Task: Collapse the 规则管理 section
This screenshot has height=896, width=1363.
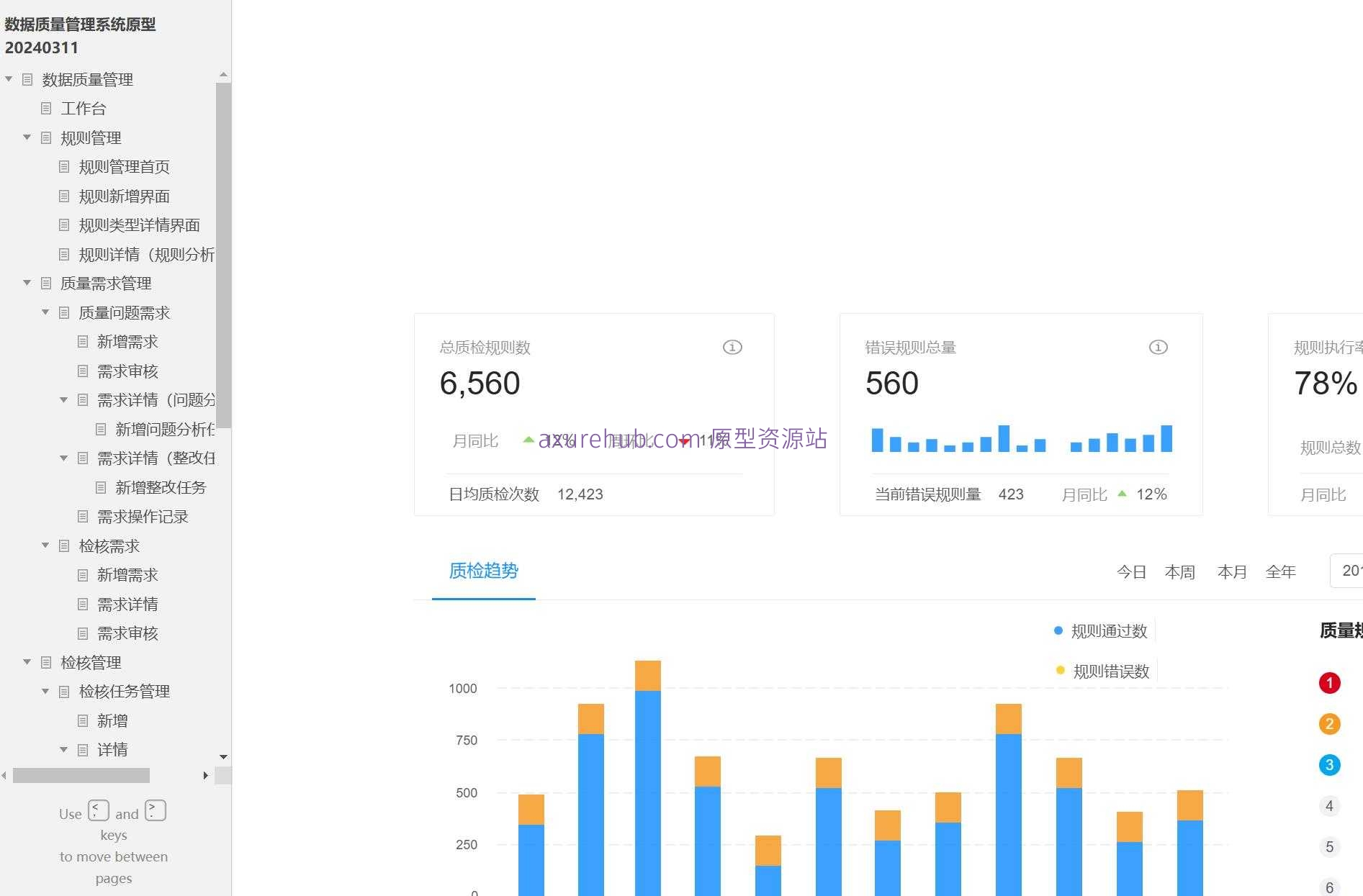Action: pos(27,137)
